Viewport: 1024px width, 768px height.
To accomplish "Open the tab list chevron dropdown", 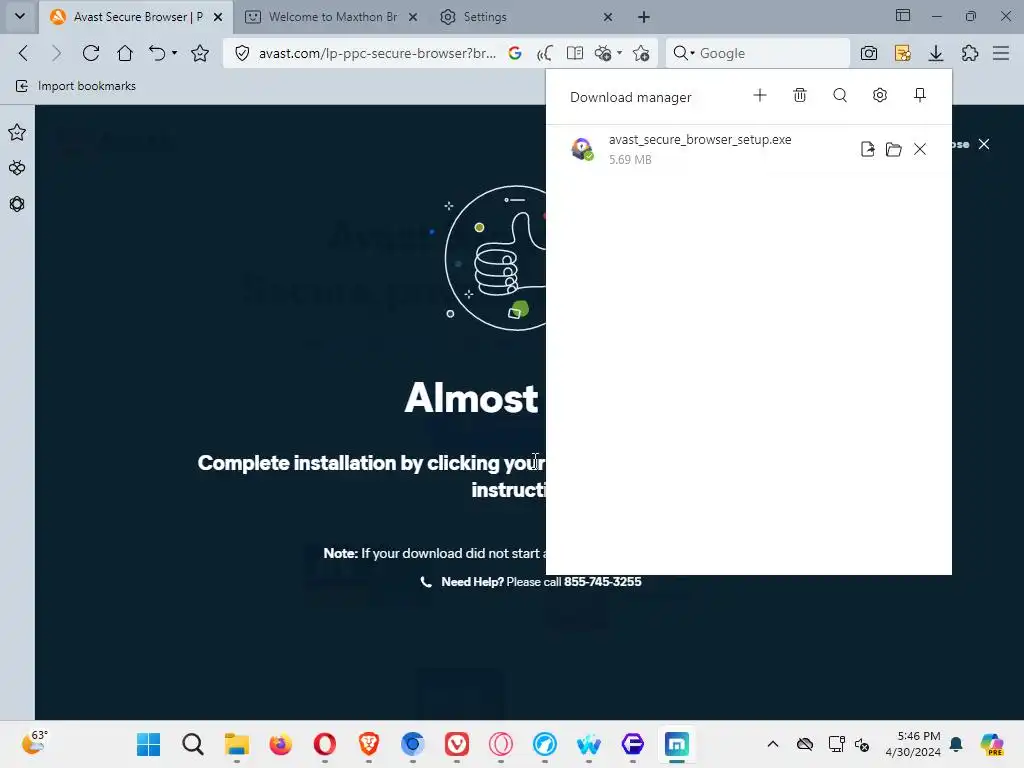I will [x=20, y=16].
